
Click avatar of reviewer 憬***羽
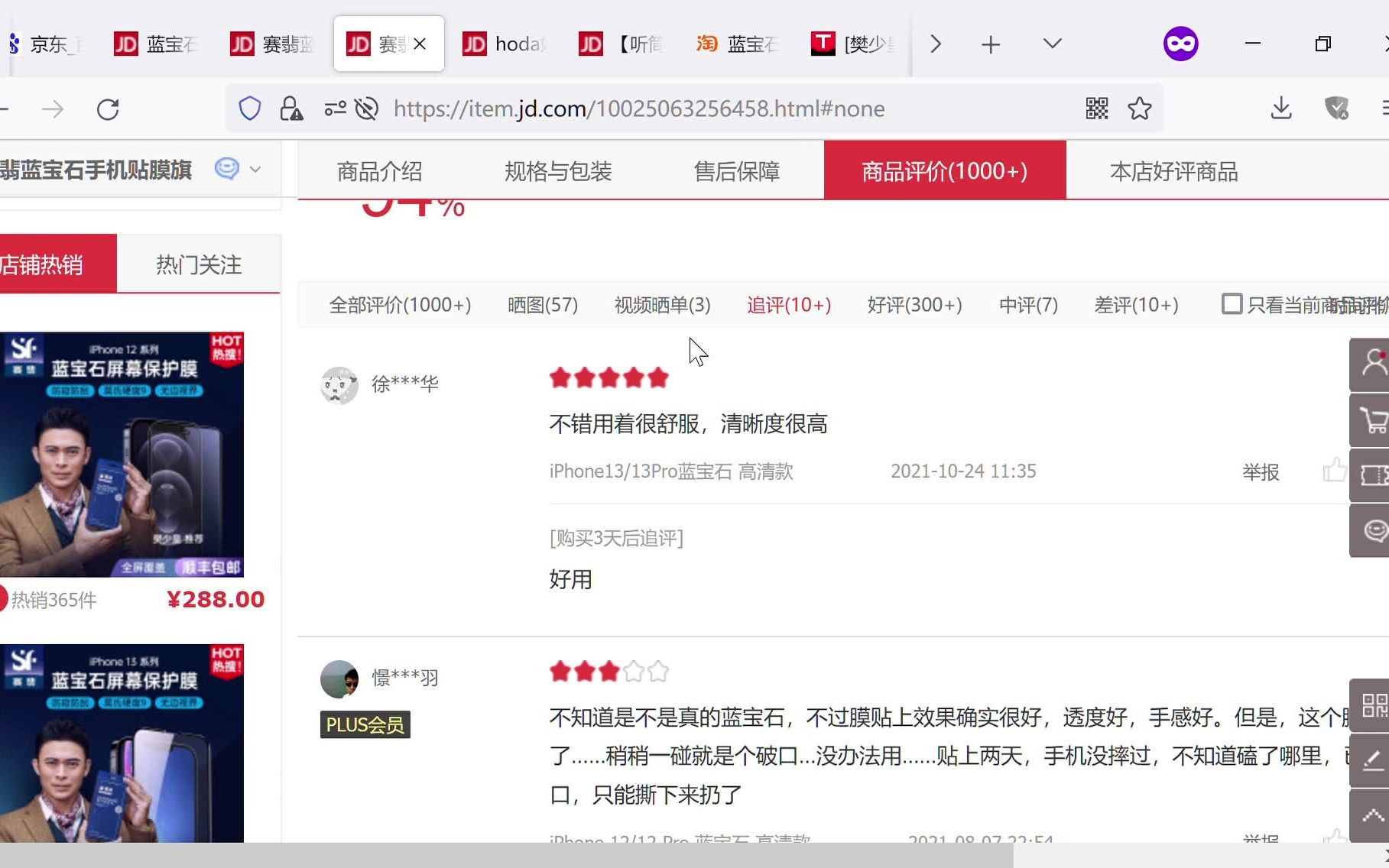339,679
